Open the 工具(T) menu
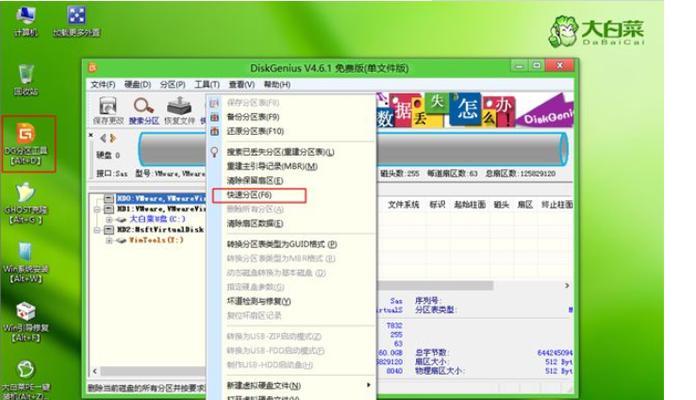Screen dimensions: 696x400 pyautogui.click(x=207, y=84)
